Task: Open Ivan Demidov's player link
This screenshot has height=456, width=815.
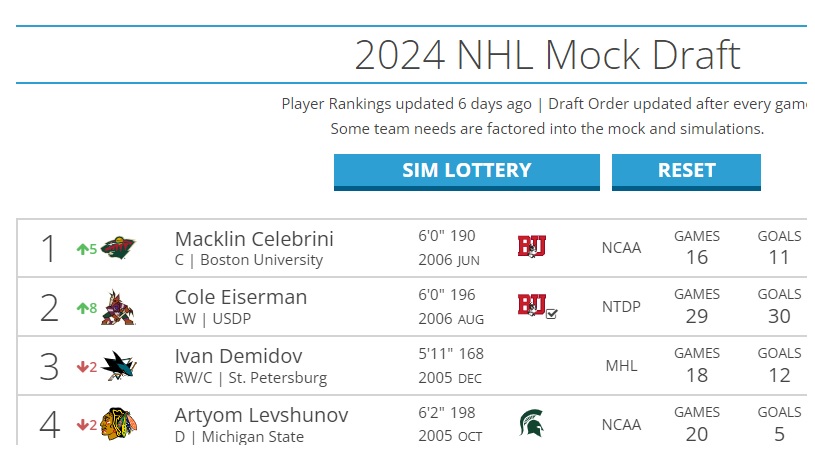Action: pyautogui.click(x=239, y=356)
